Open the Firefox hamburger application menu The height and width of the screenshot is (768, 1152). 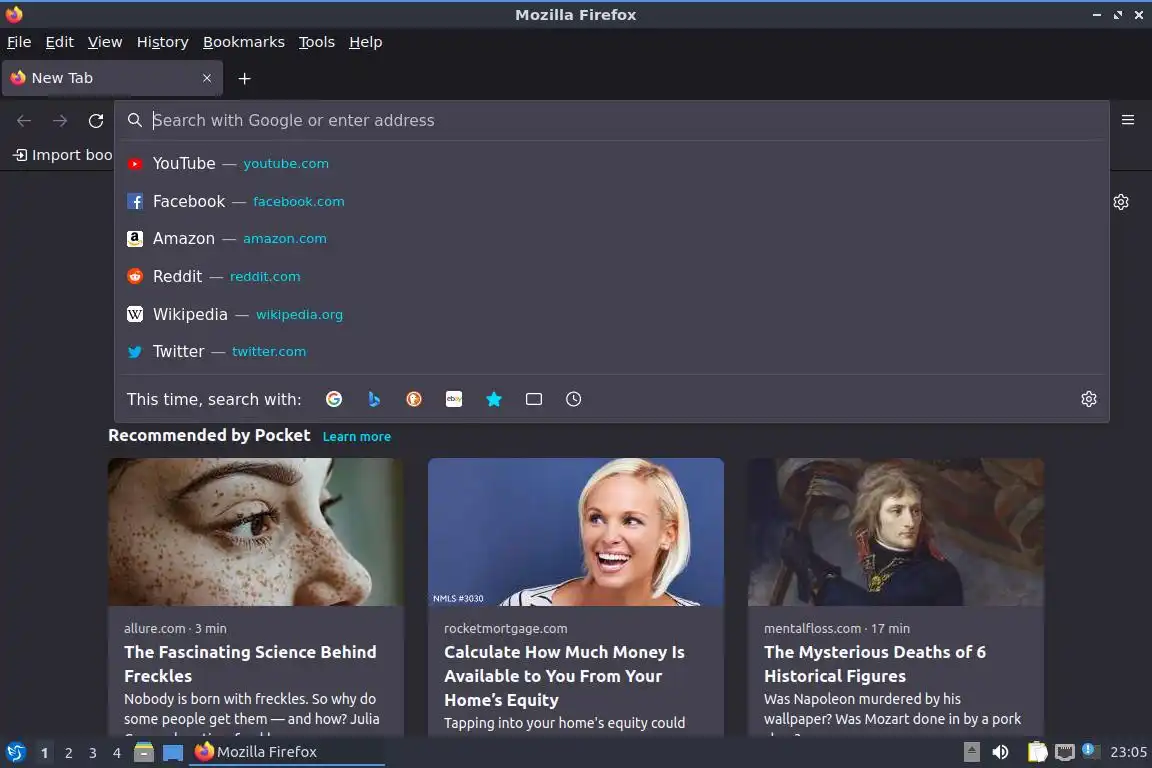(1128, 120)
